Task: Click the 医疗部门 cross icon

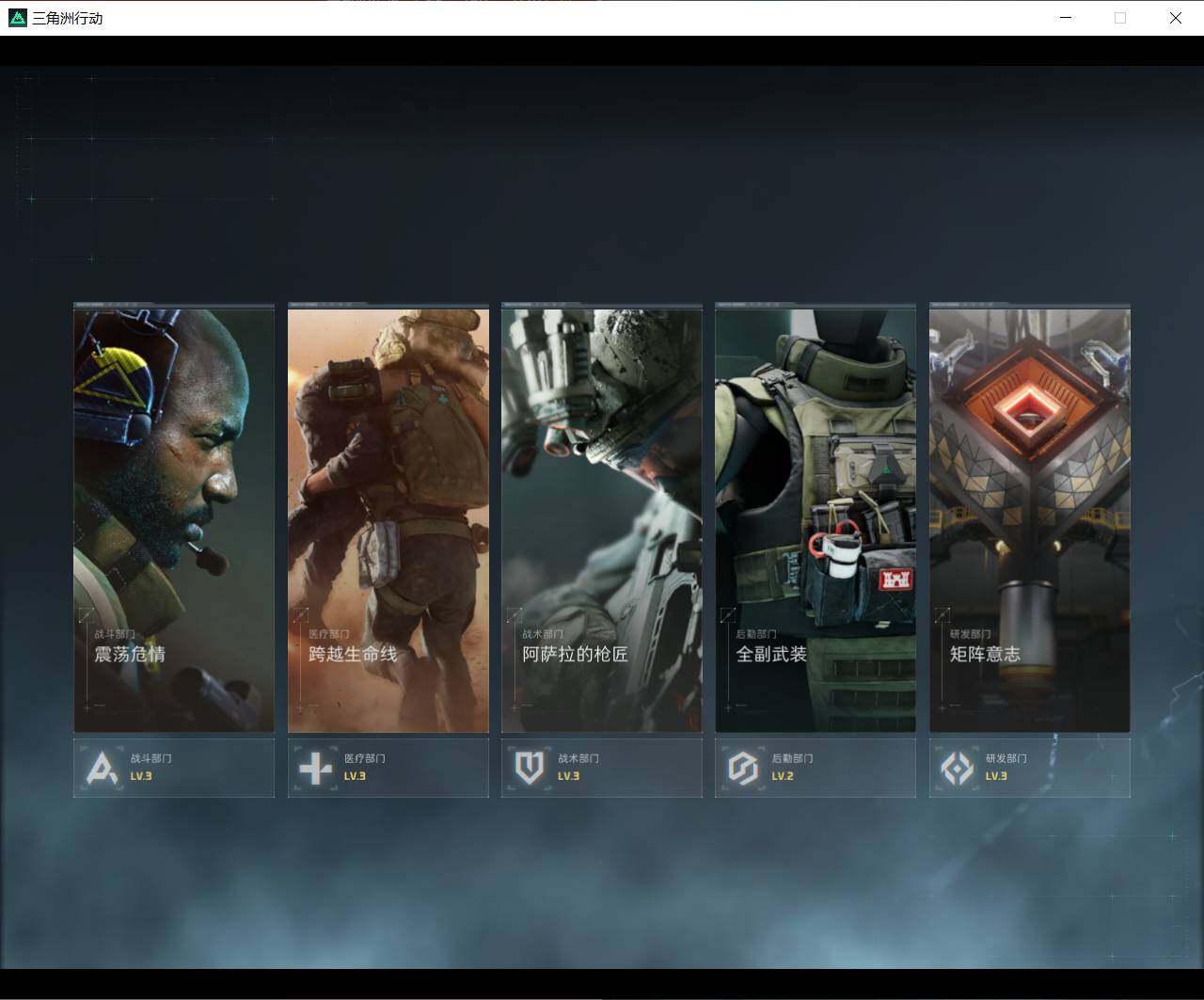Action: [315, 769]
